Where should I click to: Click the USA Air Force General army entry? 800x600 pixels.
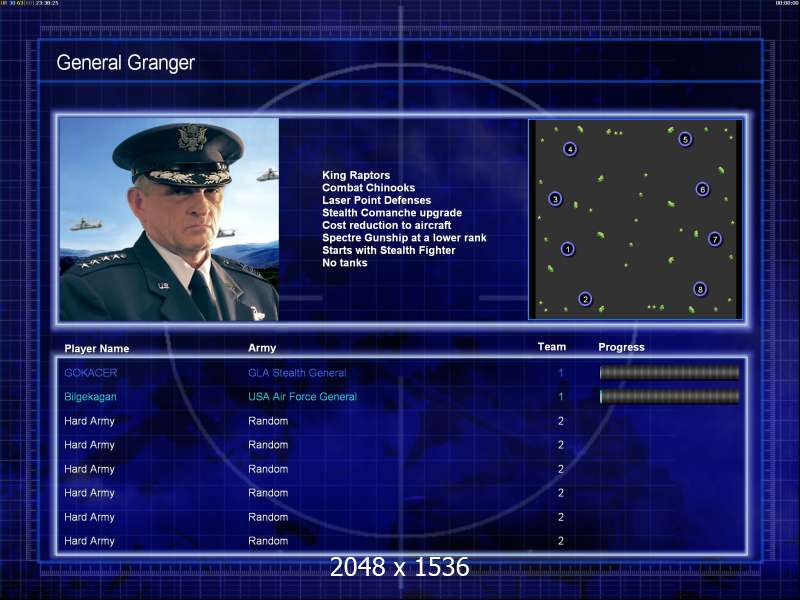pos(303,396)
